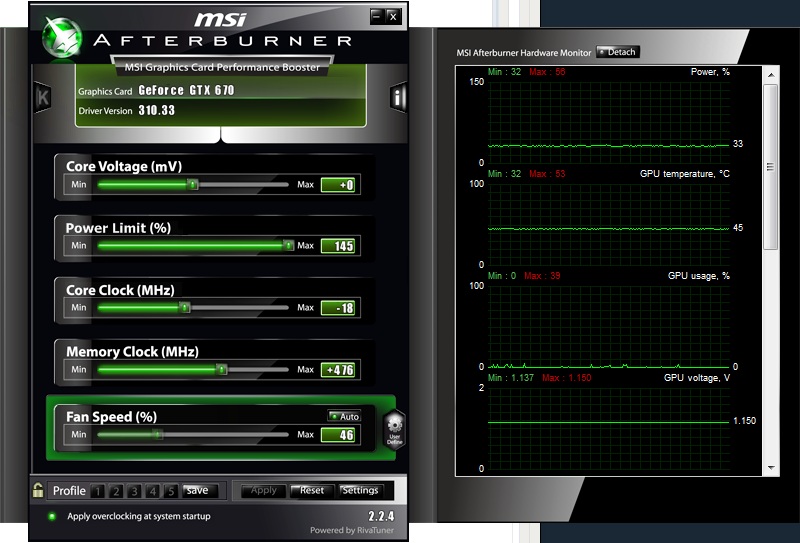
Task: Click the Power Limit value field 145
Action: click(338, 246)
